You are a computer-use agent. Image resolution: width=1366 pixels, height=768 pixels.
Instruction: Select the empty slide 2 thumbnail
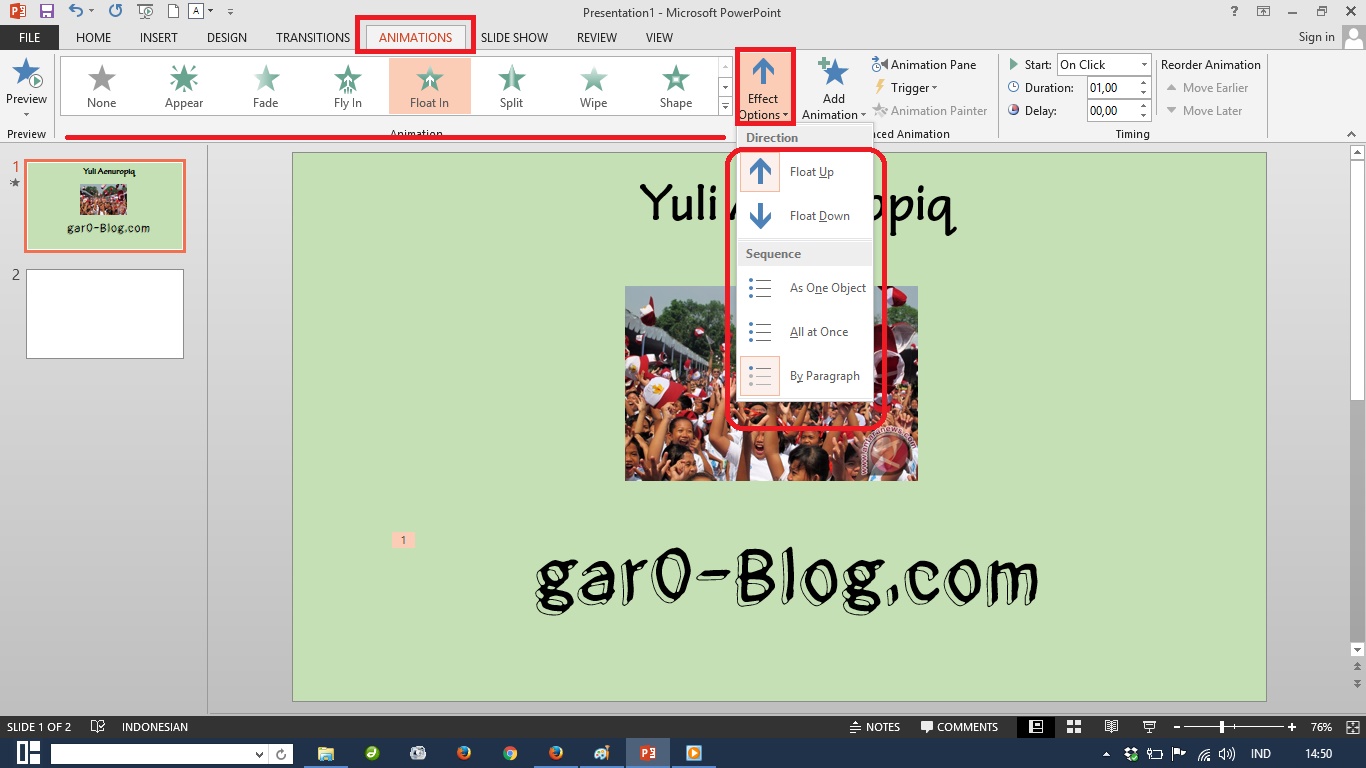click(104, 313)
